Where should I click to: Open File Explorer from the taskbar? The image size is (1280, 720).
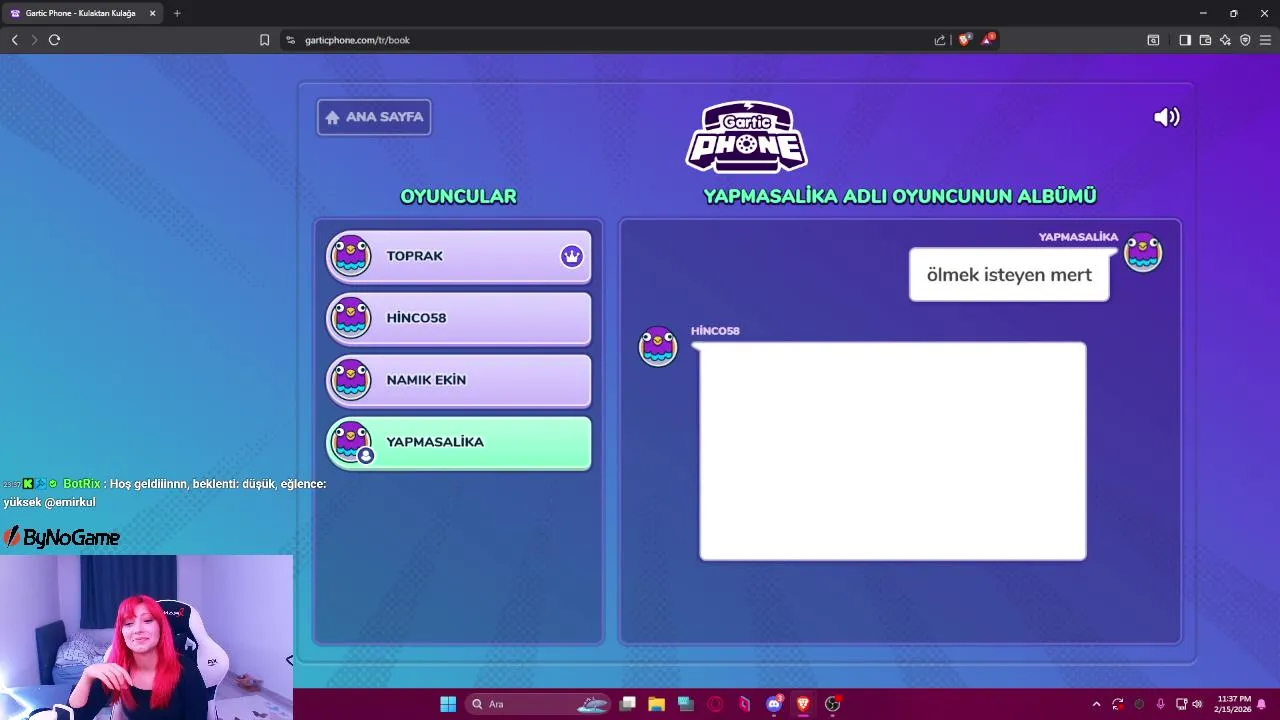pos(656,704)
